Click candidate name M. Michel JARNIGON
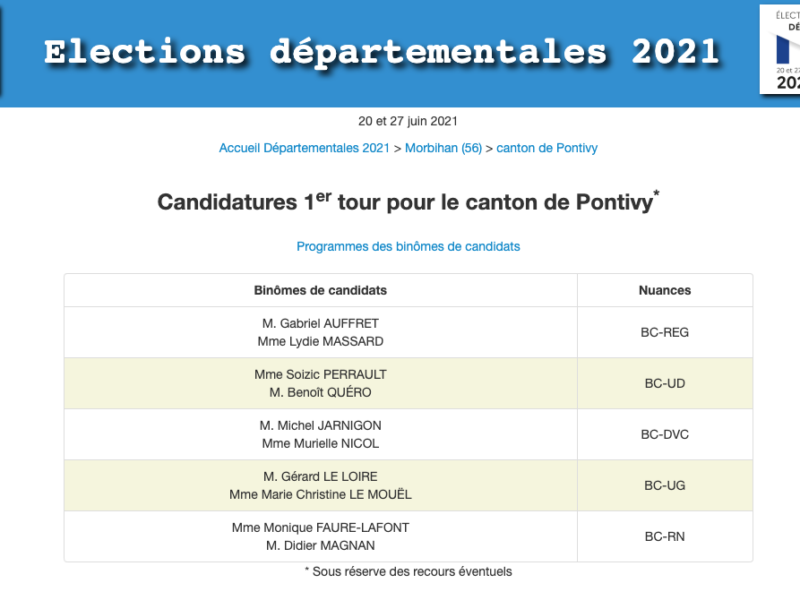Image resolution: width=800 pixels, height=600 pixels. point(320,426)
